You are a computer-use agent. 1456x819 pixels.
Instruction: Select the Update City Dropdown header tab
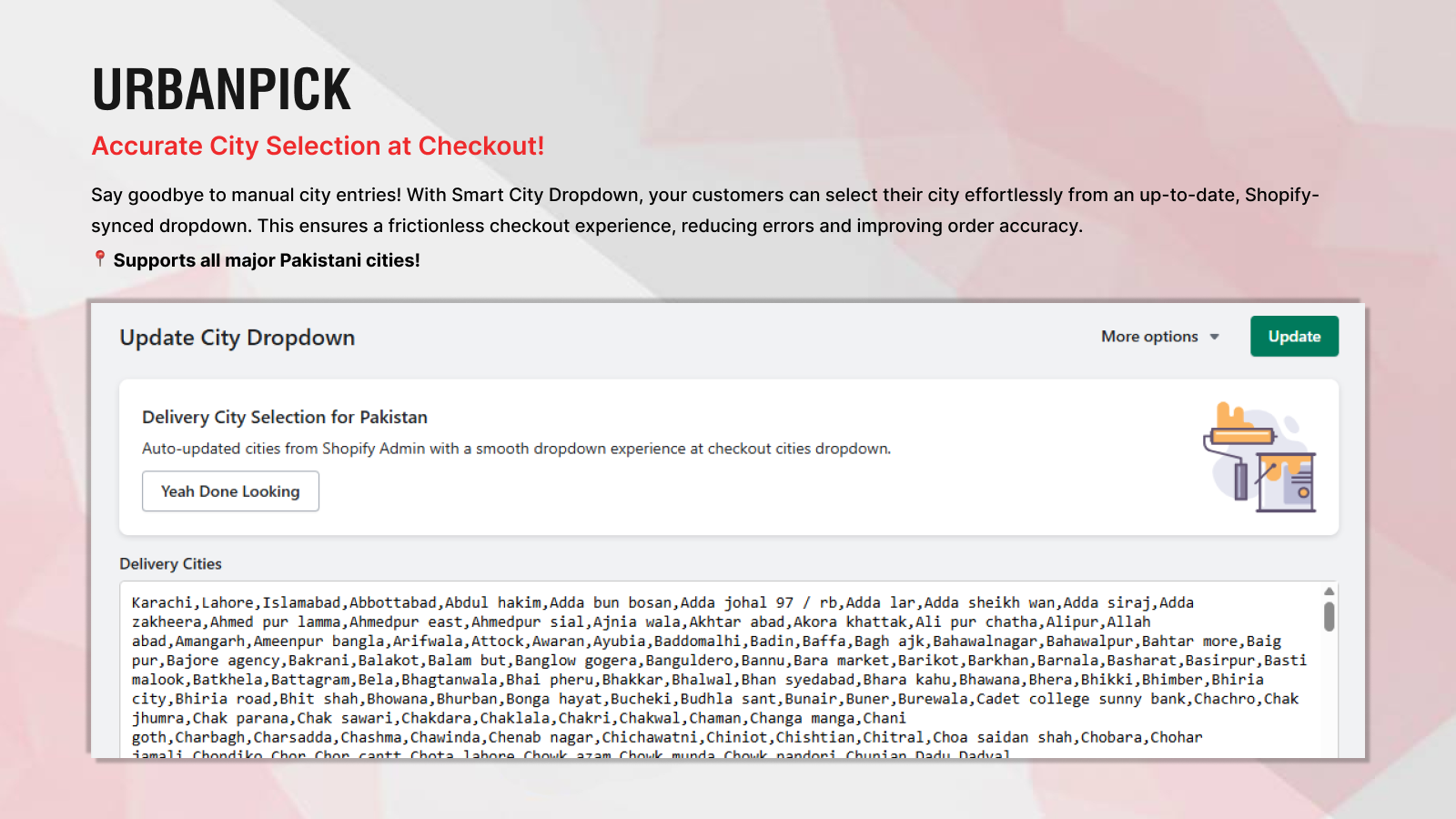[x=237, y=338]
